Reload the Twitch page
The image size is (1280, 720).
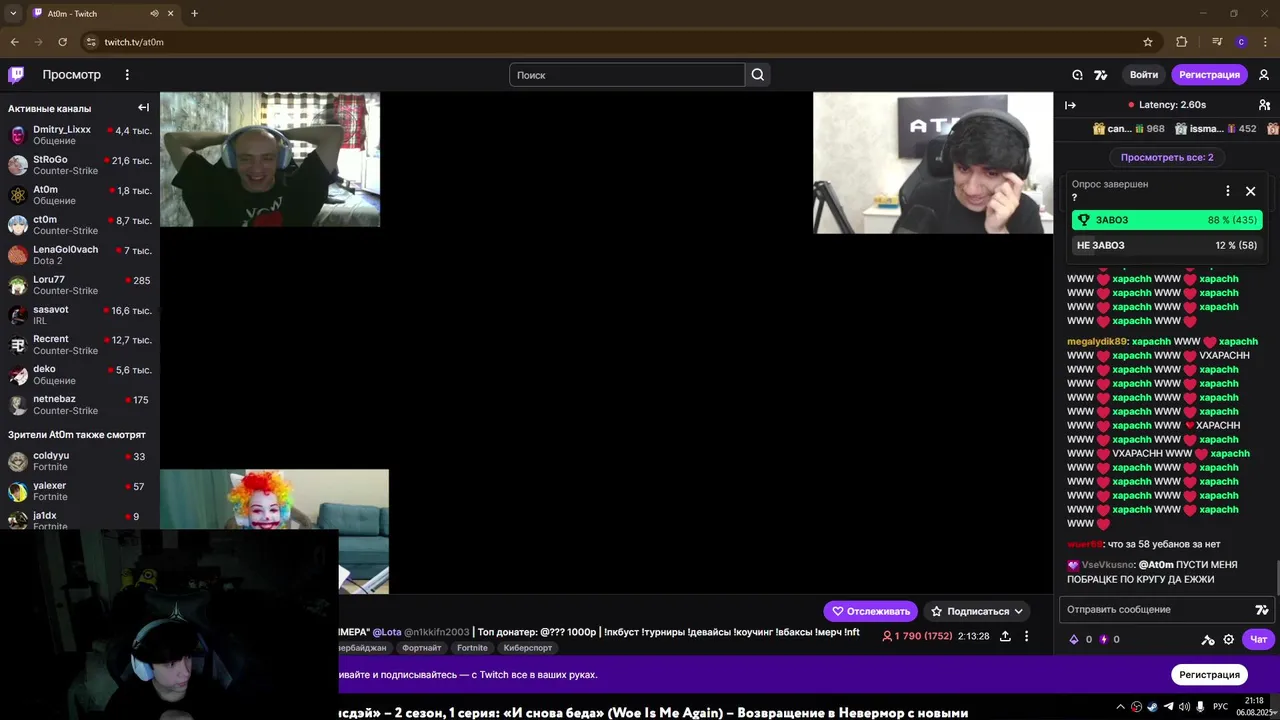[x=63, y=42]
